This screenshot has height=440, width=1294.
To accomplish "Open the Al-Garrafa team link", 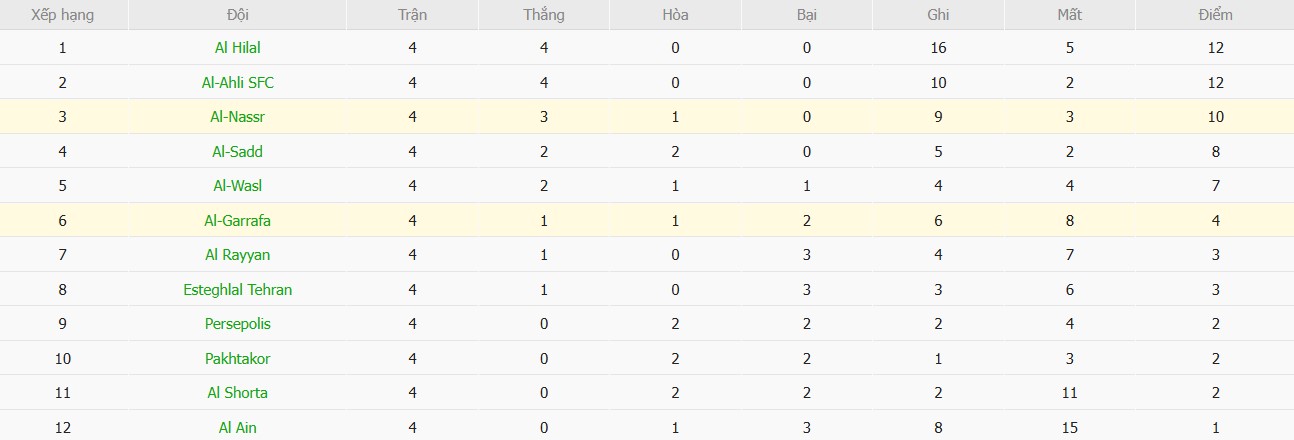I will pos(238,220).
